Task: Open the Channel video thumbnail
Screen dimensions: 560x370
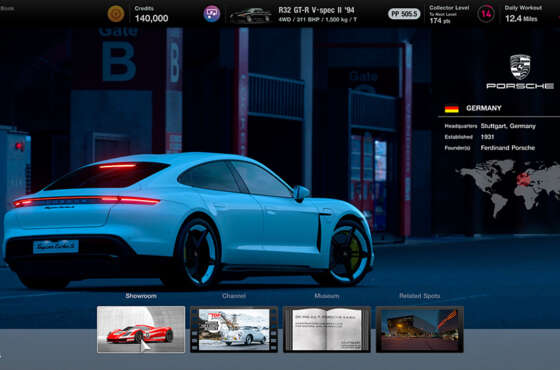Action: 234,329
